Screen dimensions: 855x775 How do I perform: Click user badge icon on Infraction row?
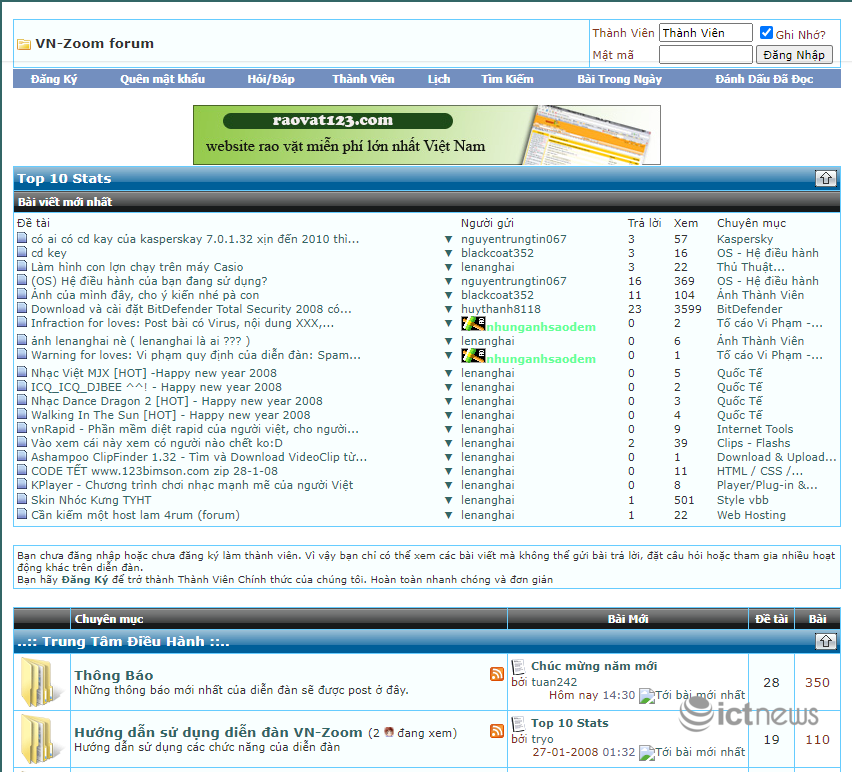point(473,324)
